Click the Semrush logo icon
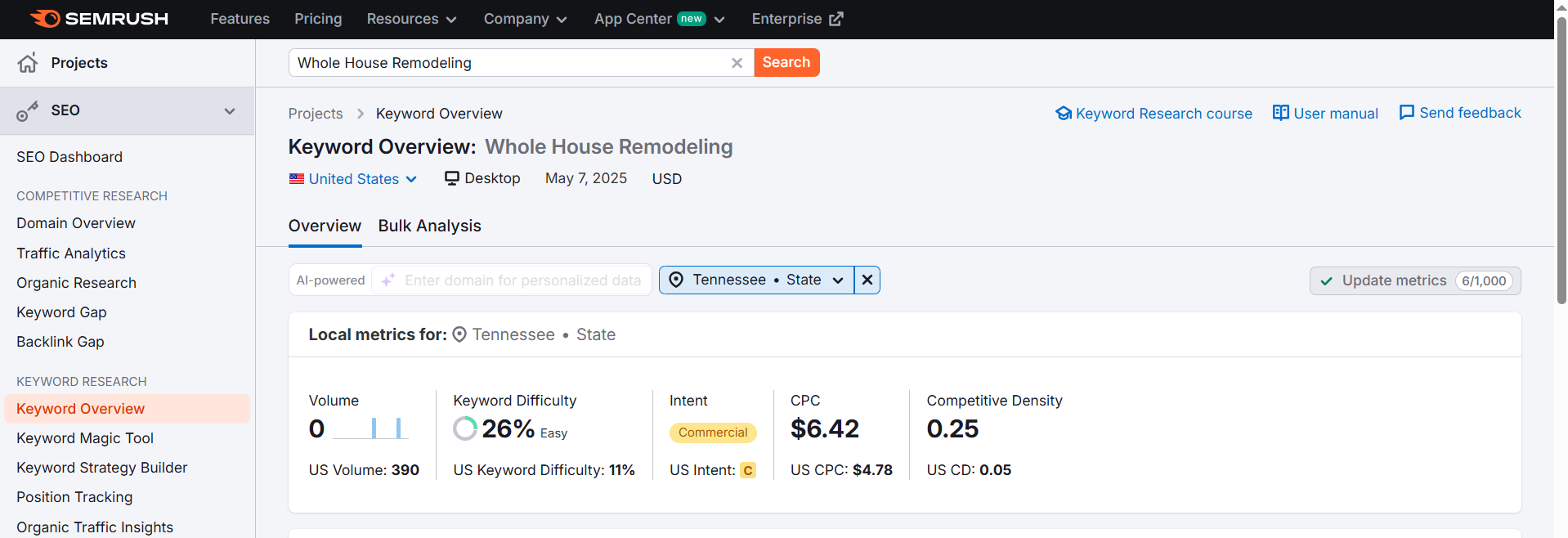Image resolution: width=1568 pixels, height=538 pixels. tap(46, 19)
